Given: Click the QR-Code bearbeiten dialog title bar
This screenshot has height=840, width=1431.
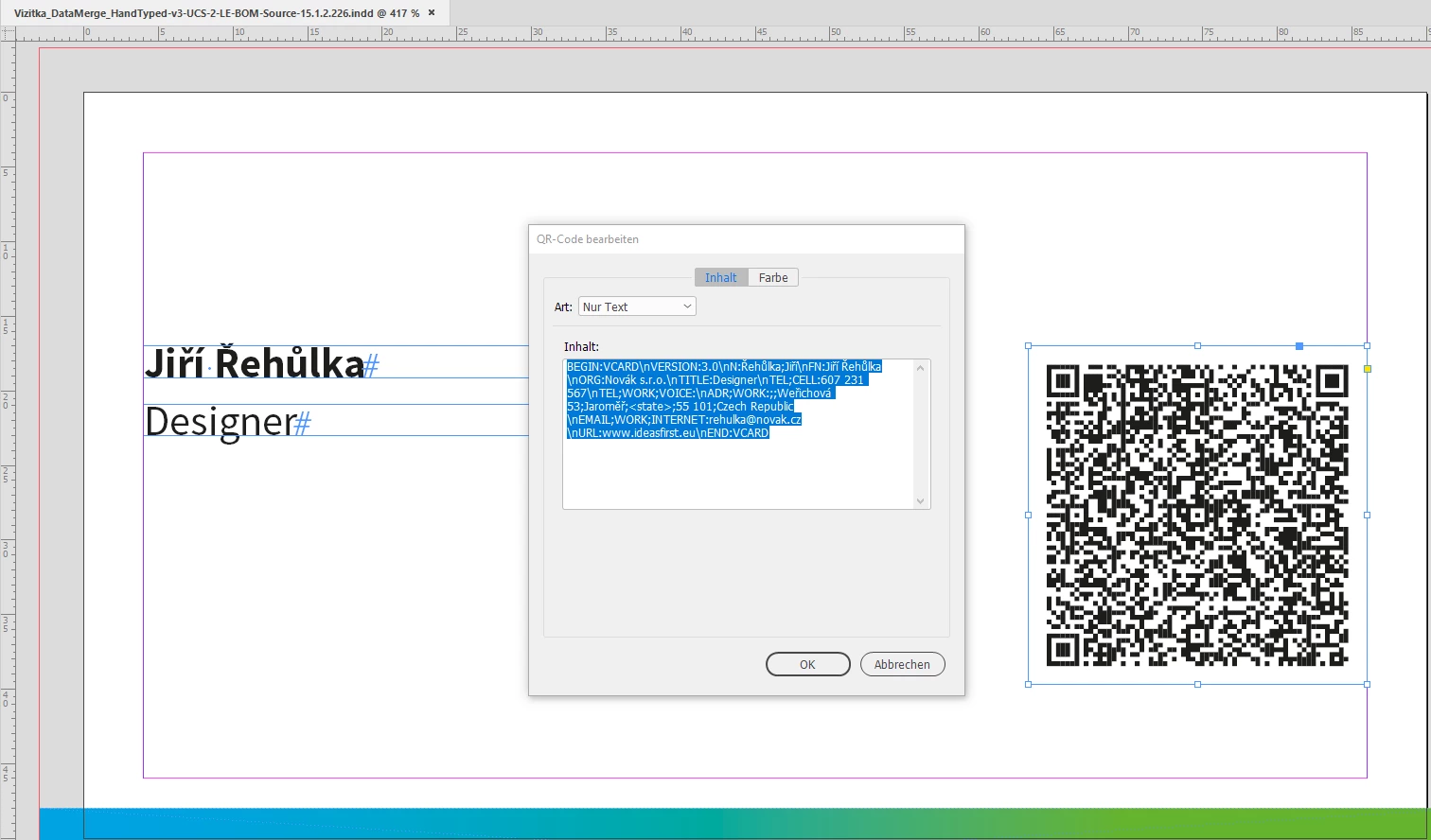Looking at the screenshot, I should click(x=746, y=239).
